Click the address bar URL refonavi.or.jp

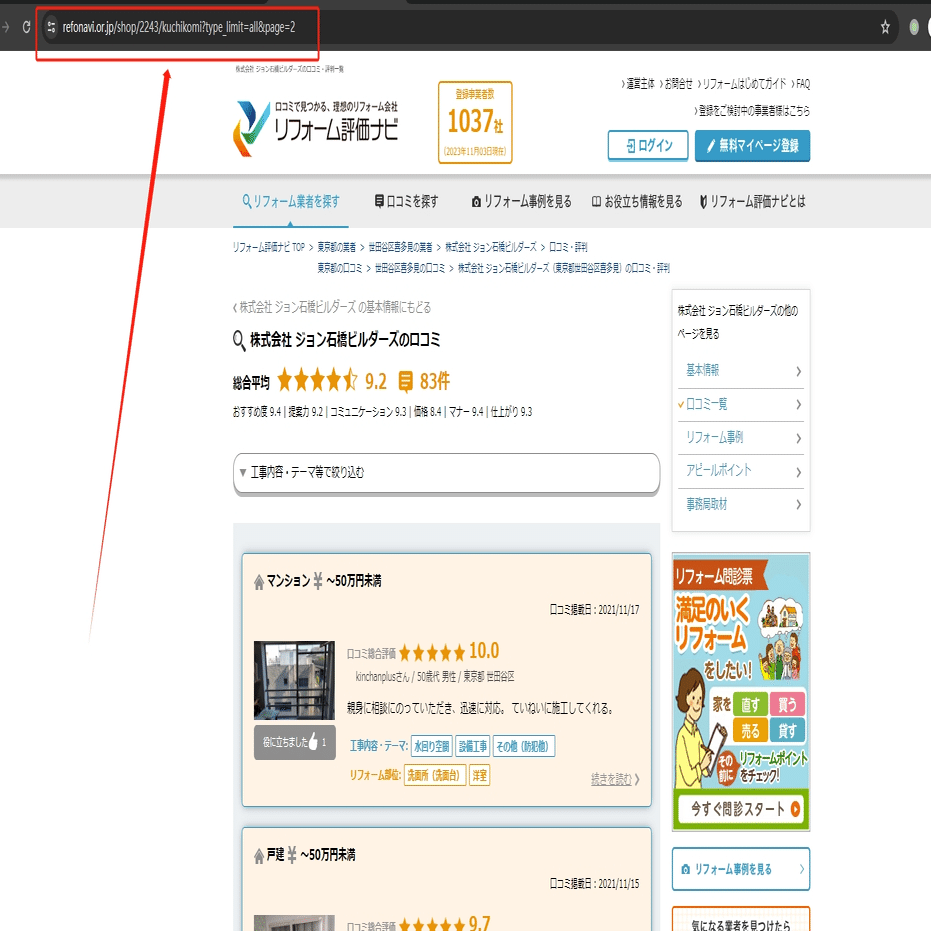[178, 27]
